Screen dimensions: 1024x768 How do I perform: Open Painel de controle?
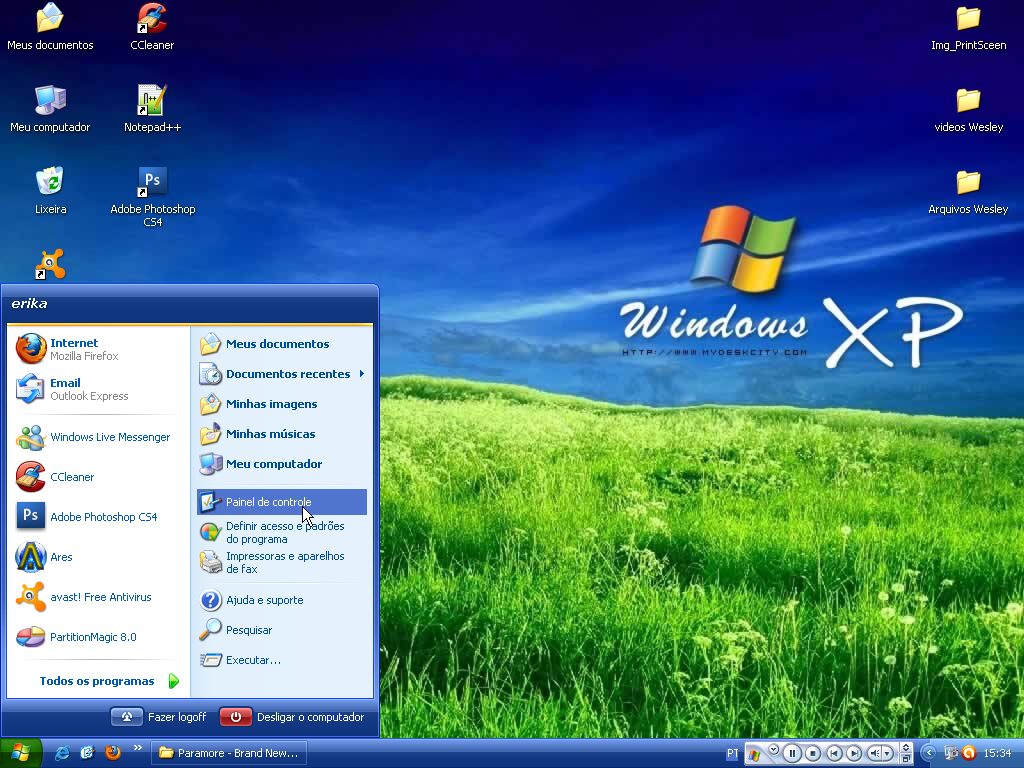pyautogui.click(x=268, y=502)
